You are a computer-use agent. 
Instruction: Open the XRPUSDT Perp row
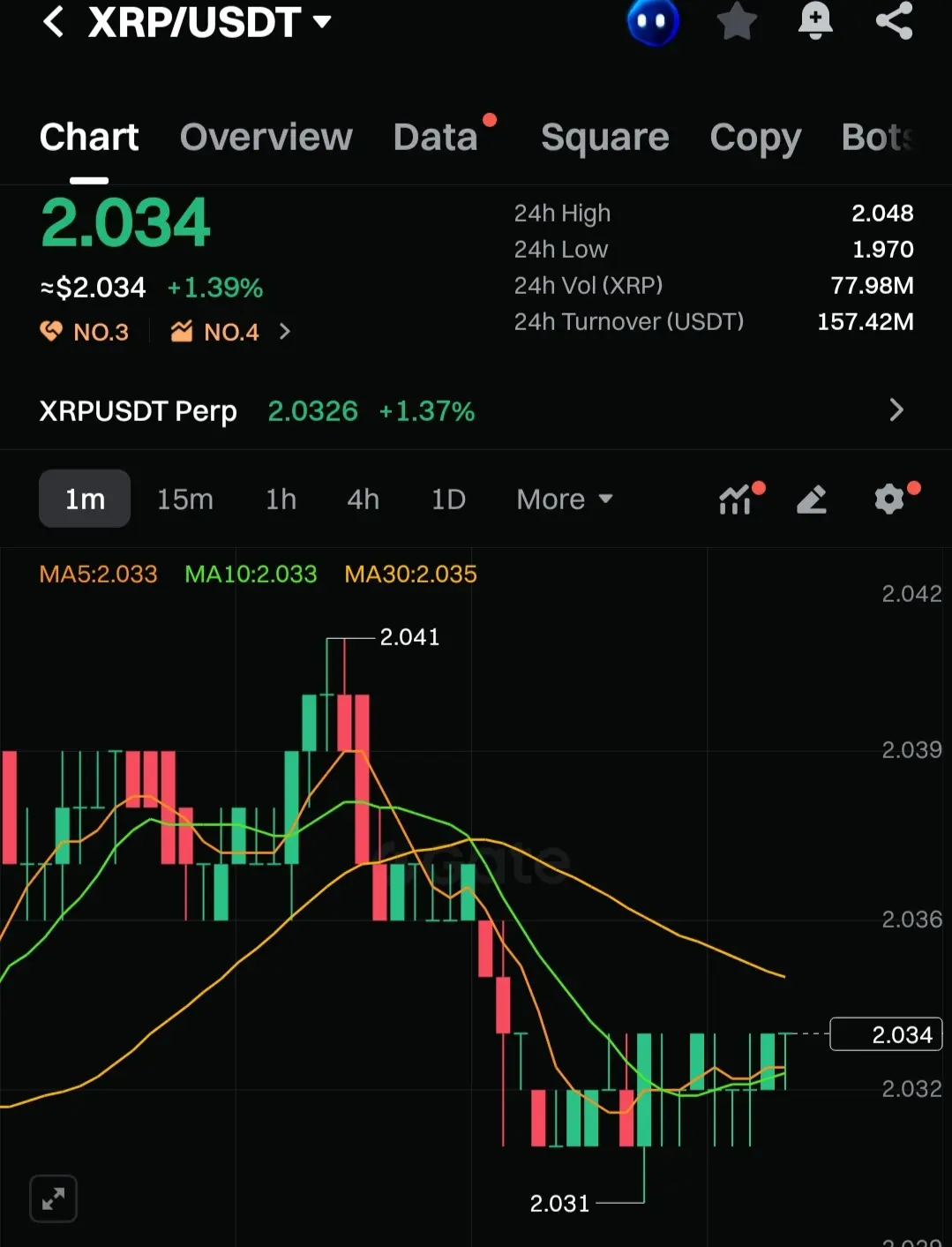coord(476,411)
